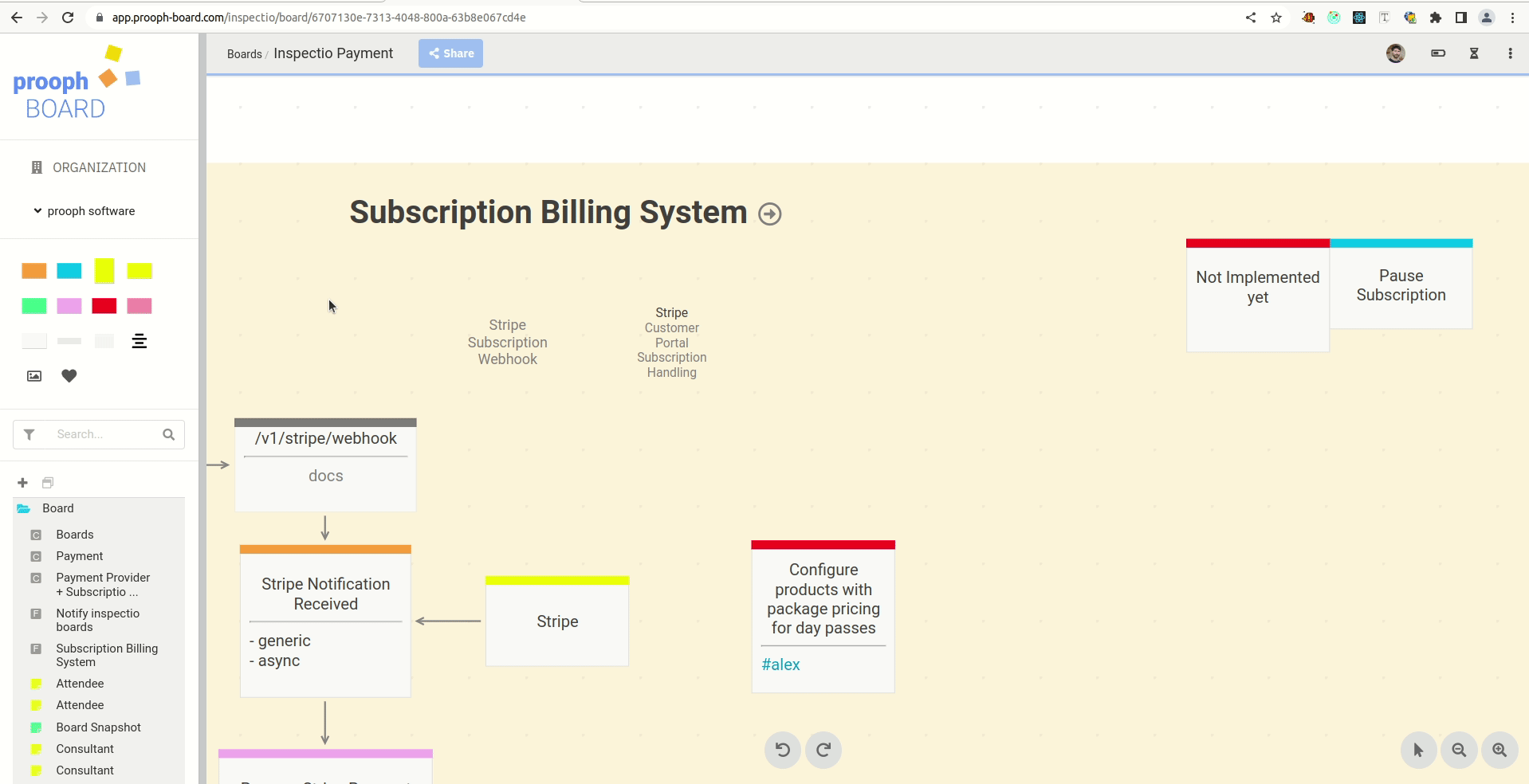Select the Not Implemented yet card
The image size is (1529, 784).
pyautogui.click(x=1258, y=295)
